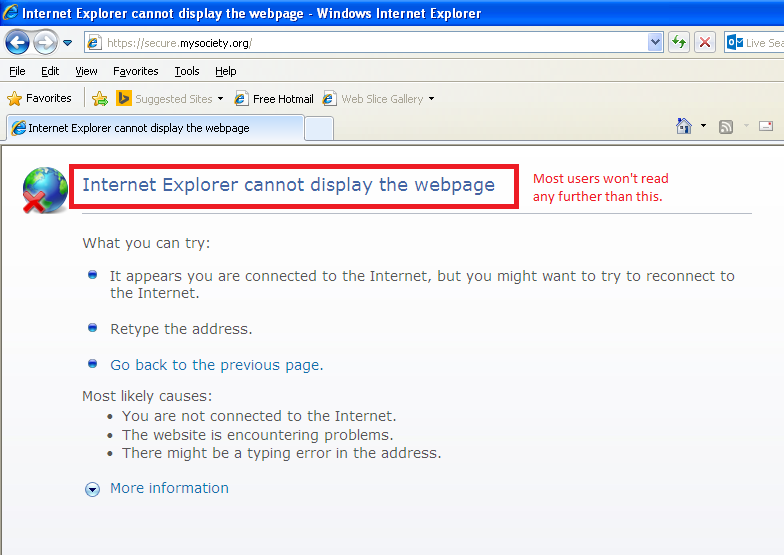The height and width of the screenshot is (555, 784).
Task: Open the Favorites menu
Action: [x=136, y=71]
